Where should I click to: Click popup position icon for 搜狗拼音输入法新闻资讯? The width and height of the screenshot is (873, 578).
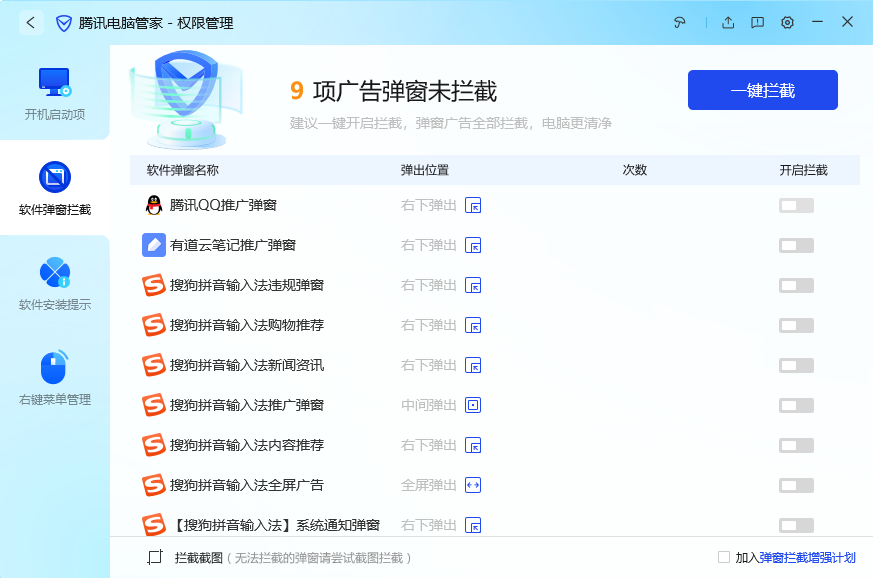pos(473,365)
